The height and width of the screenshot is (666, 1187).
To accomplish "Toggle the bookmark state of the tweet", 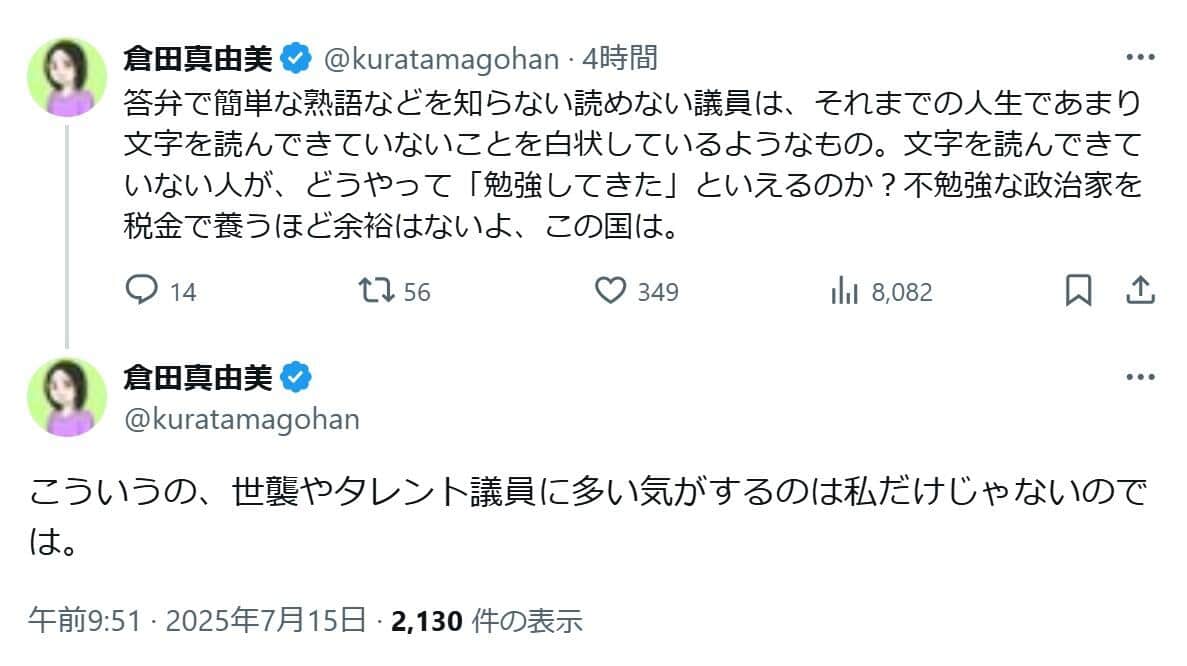I will (x=1079, y=291).
